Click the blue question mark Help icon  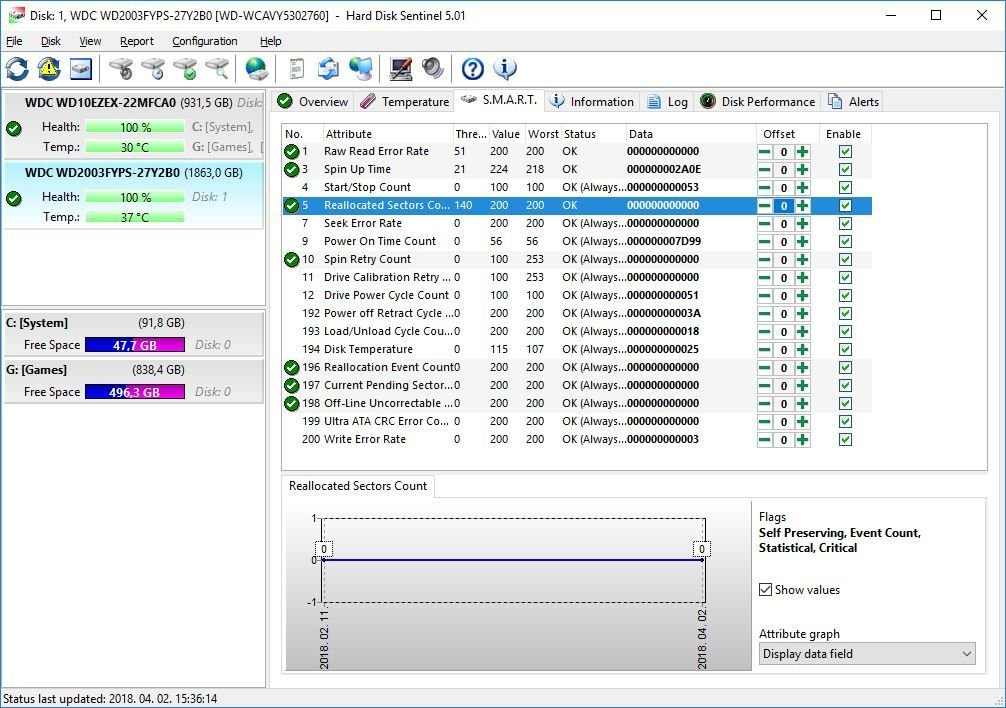coord(472,69)
